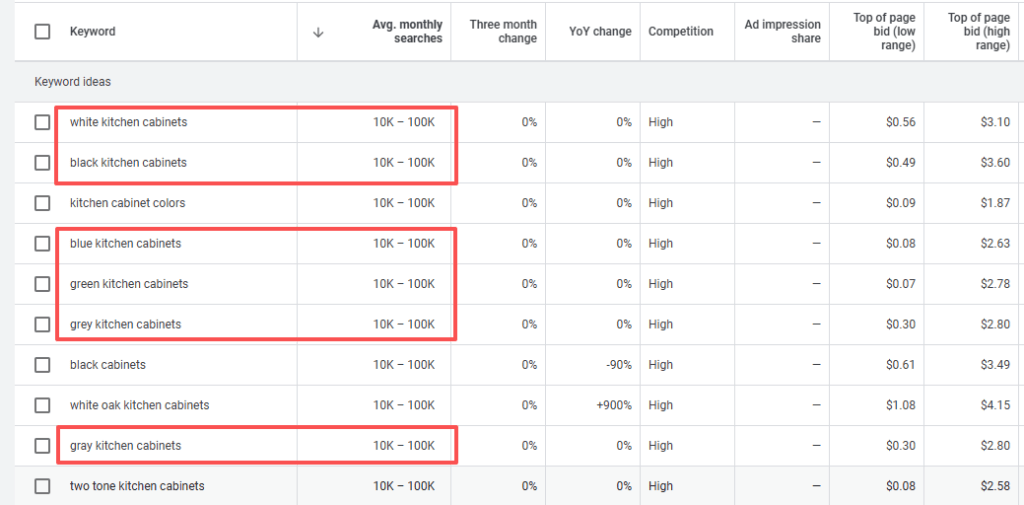Select the two tone kitchen cabinets checkbox
The width and height of the screenshot is (1024, 505).
(42, 486)
